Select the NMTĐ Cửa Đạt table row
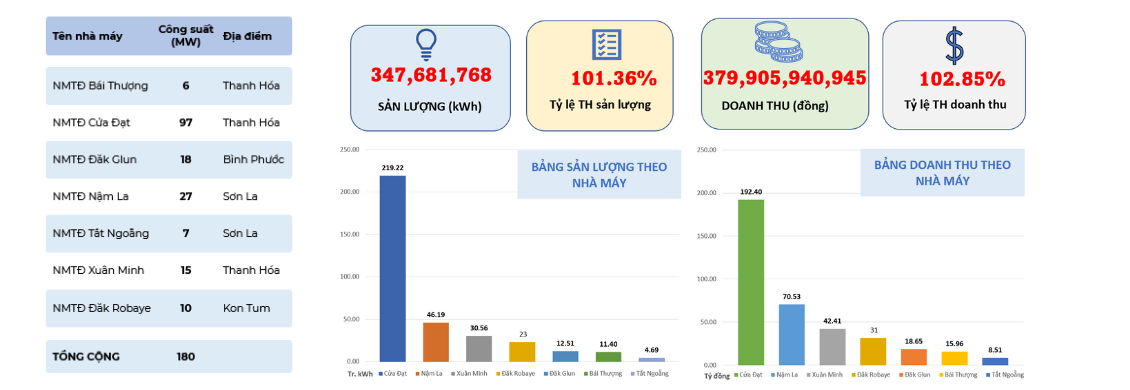This screenshot has height=390, width=1130. (169, 123)
